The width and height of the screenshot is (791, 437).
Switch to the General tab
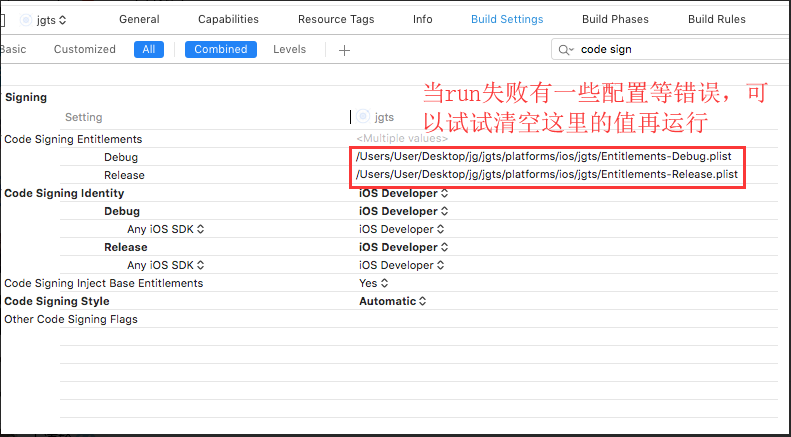click(139, 19)
